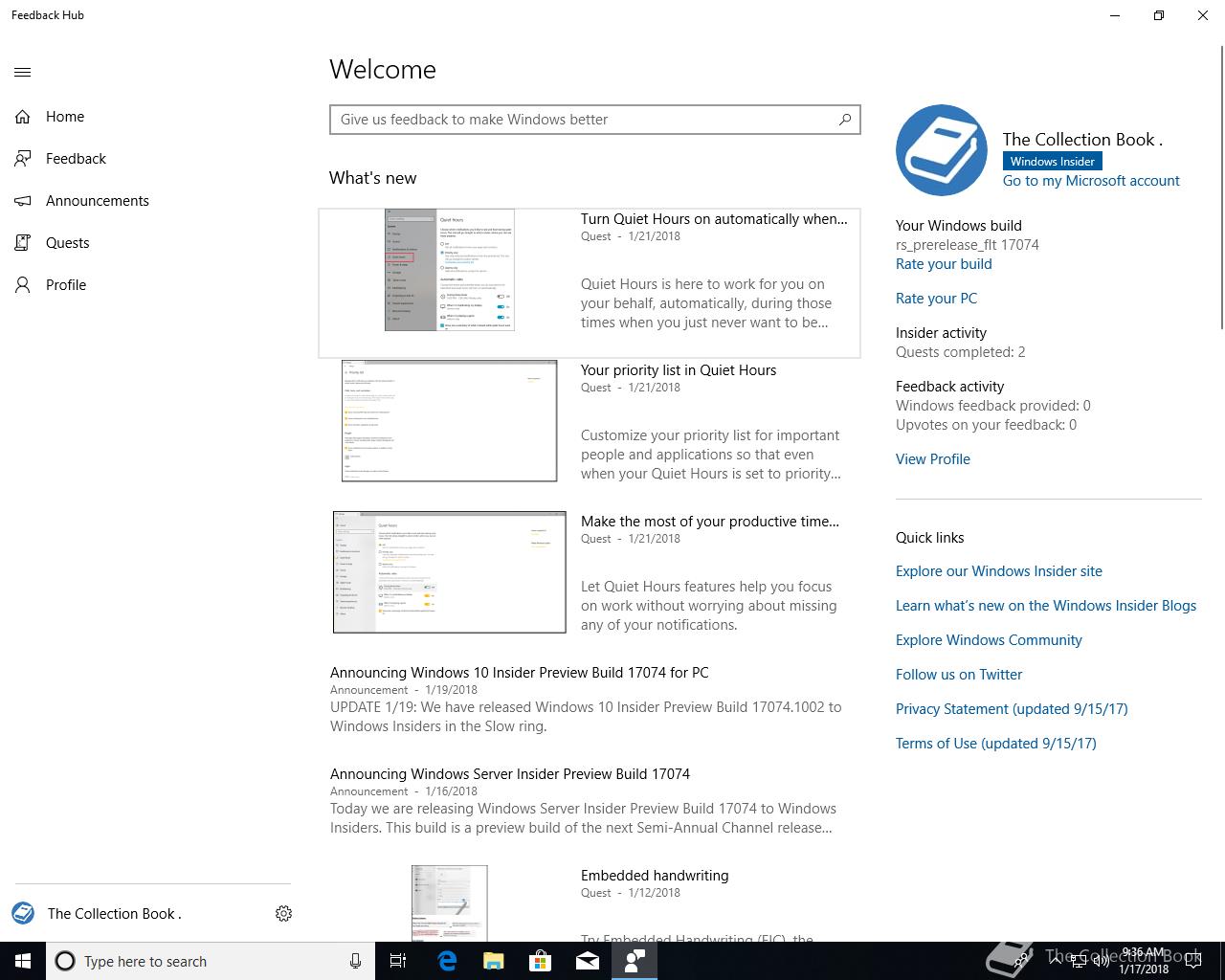
Task: Open the View Profile link
Action: pyautogui.click(x=933, y=459)
